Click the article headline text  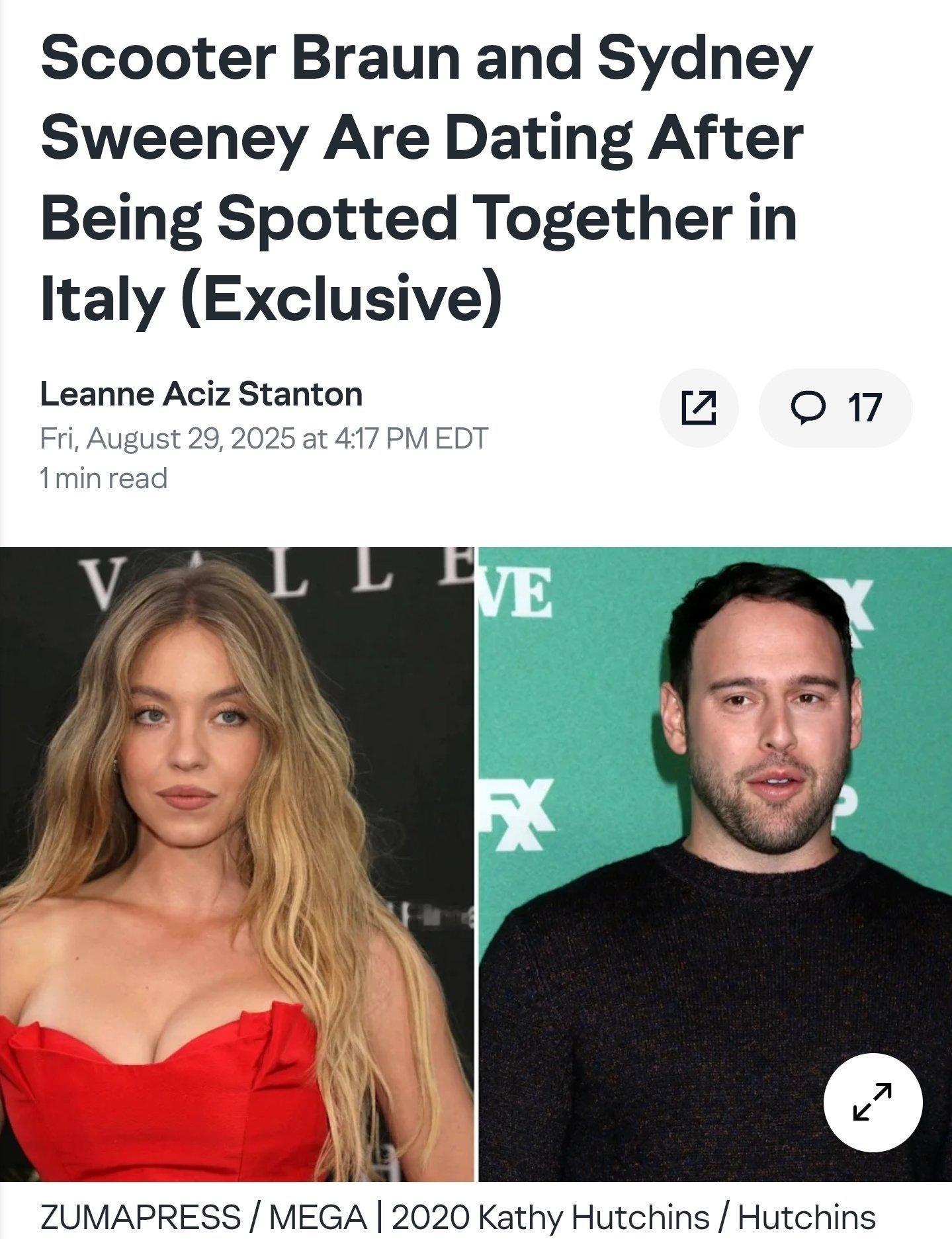click(427, 179)
